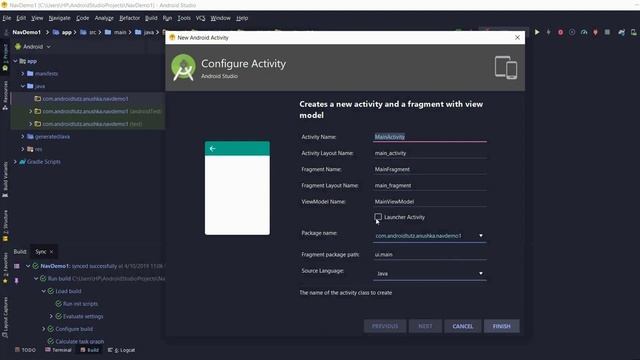Click the PREVIOUS button
Screen dimensions: 640x360
pos(384,326)
